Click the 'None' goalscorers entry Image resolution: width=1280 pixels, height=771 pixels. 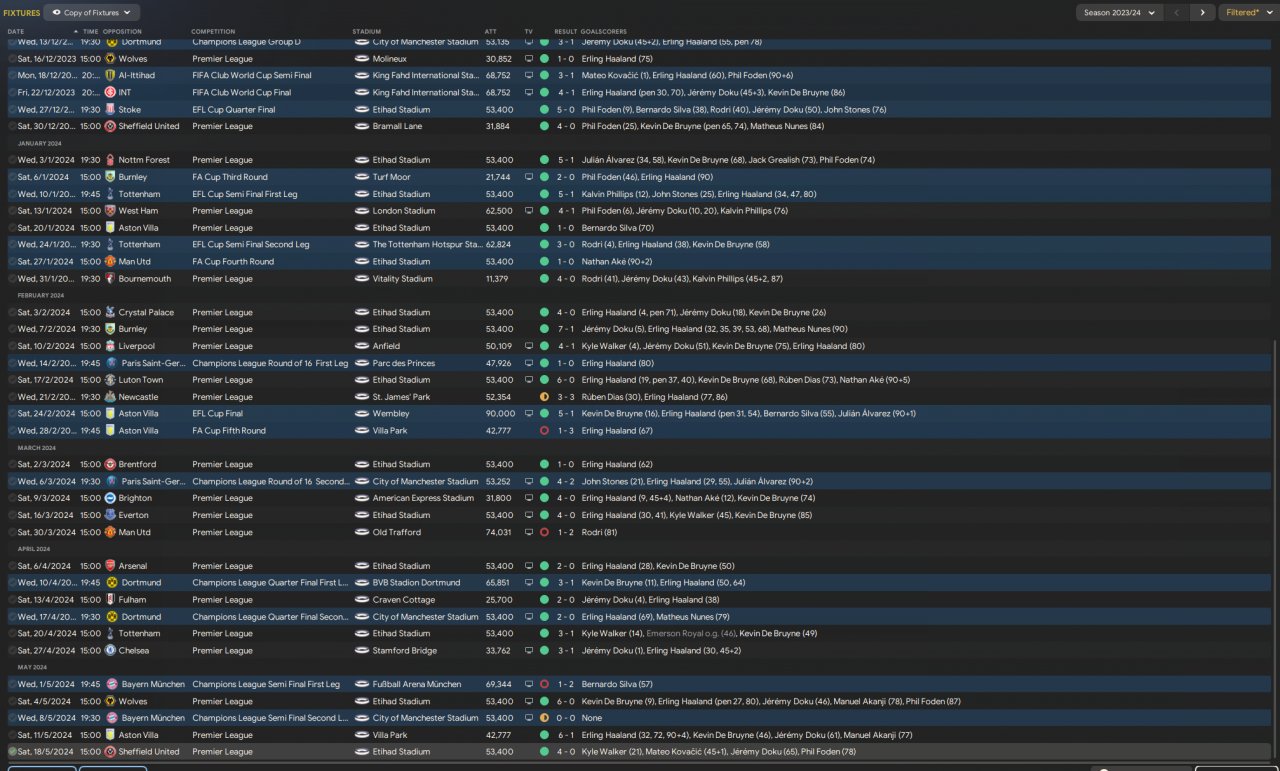591,718
